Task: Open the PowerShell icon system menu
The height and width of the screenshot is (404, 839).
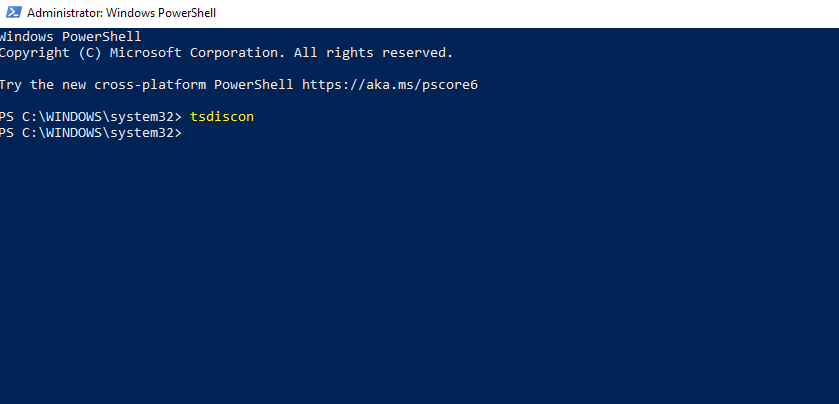Action: point(14,13)
